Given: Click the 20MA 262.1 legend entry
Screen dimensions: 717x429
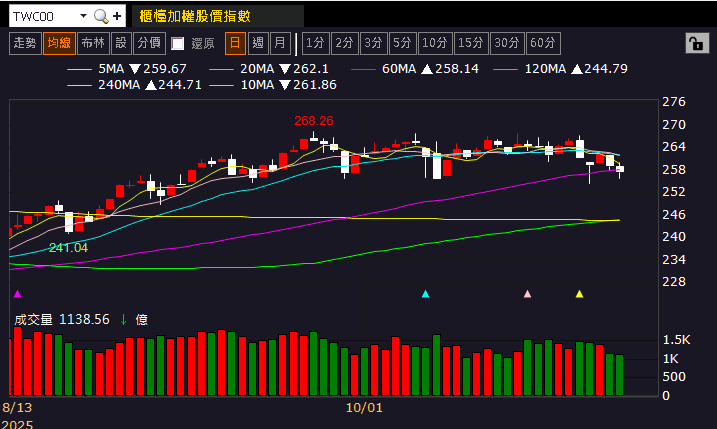Looking at the screenshot, I should pyautogui.click(x=269, y=69).
